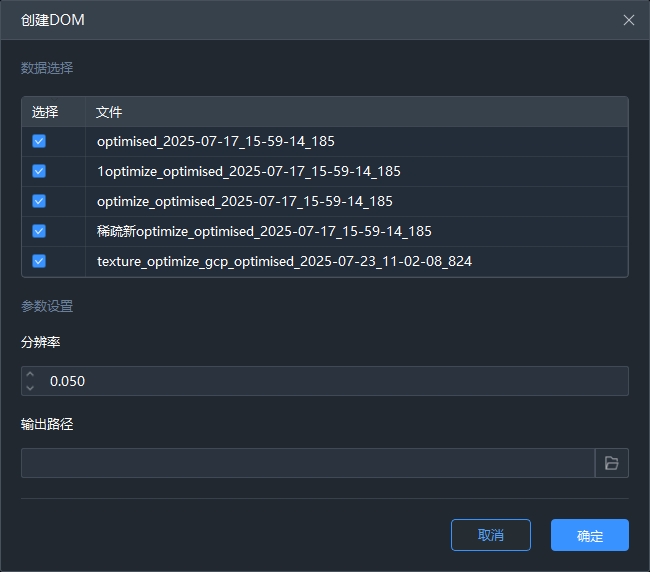The image size is (650, 572).
Task: Toggle checkbox for 稀疏新optimize_optimised file
Action: tap(39, 231)
